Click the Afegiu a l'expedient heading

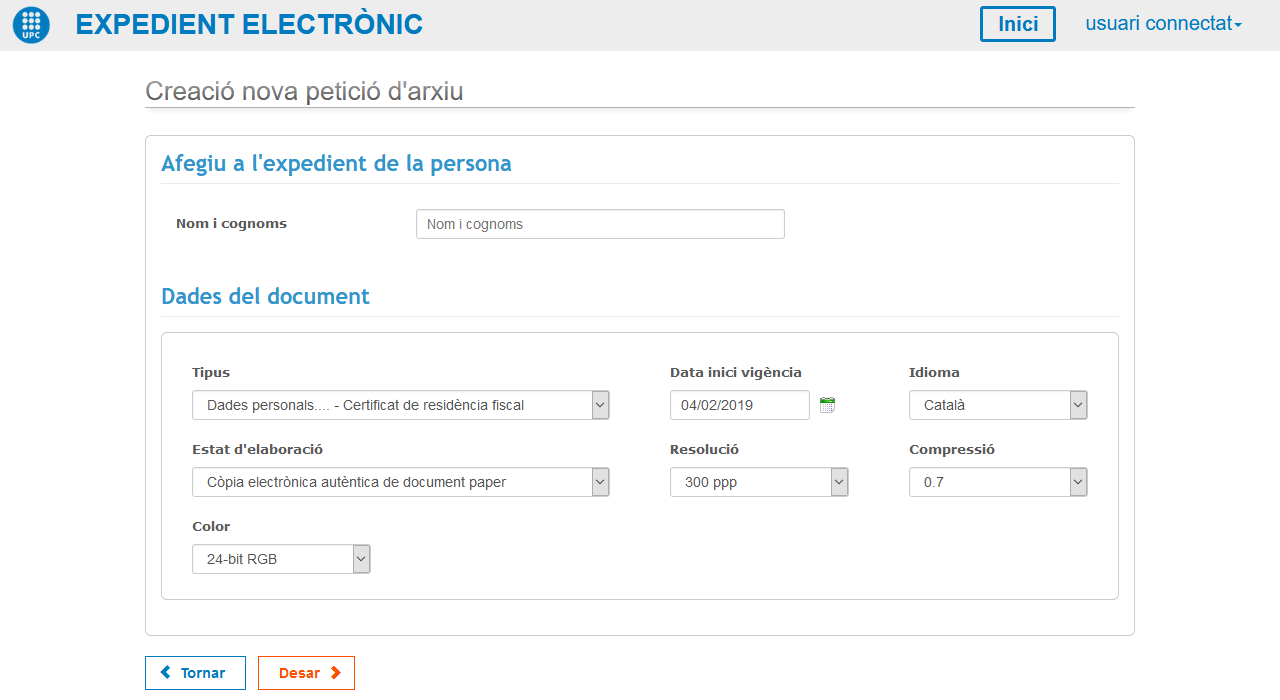(x=336, y=164)
